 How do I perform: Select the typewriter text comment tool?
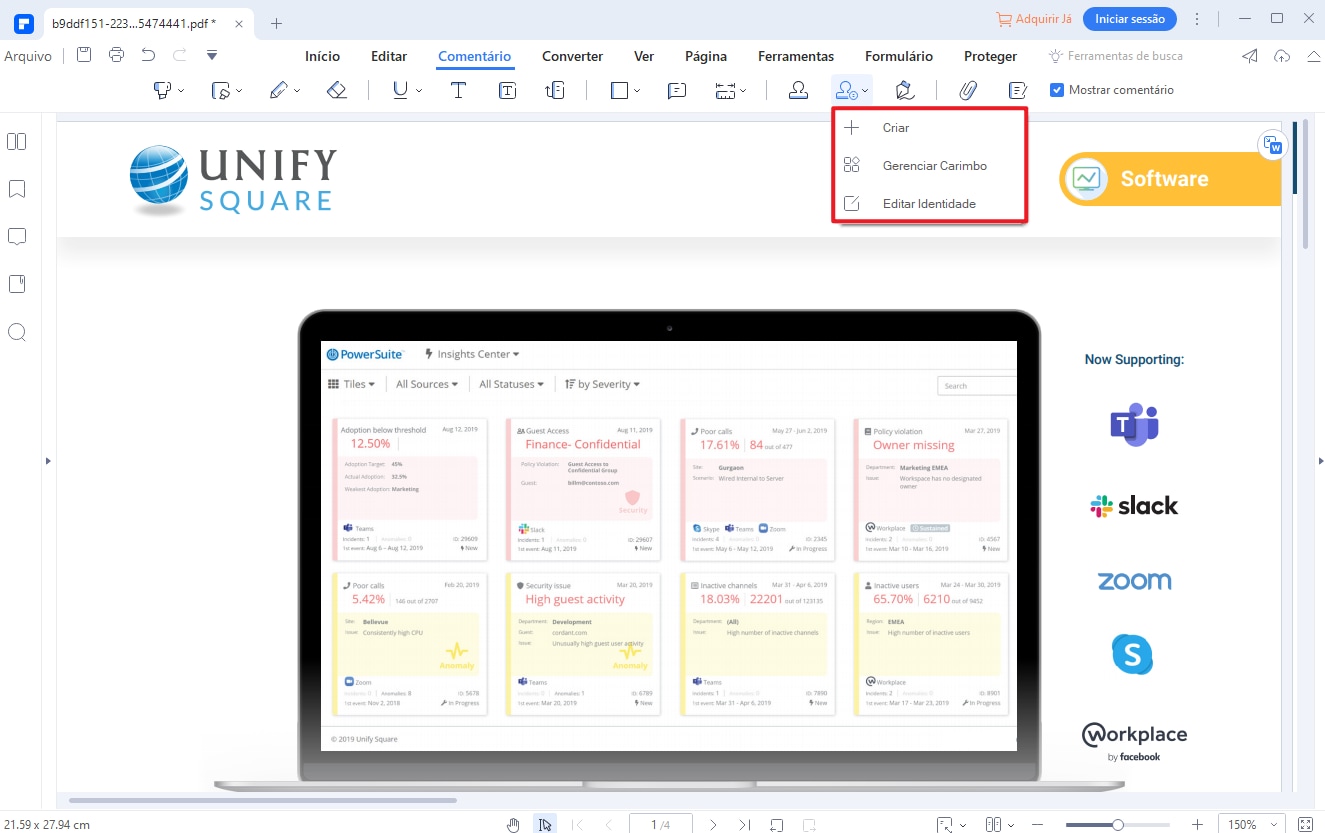point(458,90)
